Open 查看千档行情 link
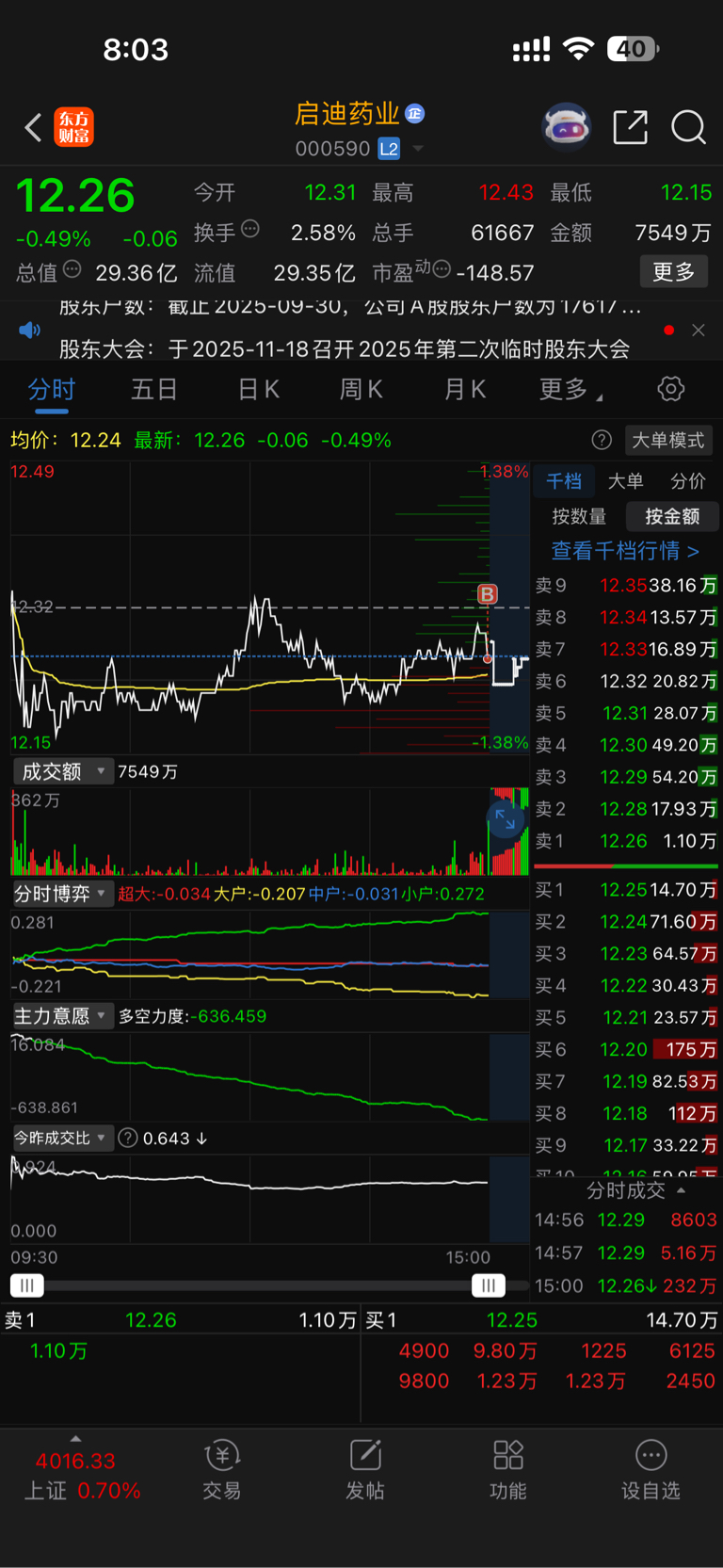The image size is (723, 1568). tap(625, 550)
